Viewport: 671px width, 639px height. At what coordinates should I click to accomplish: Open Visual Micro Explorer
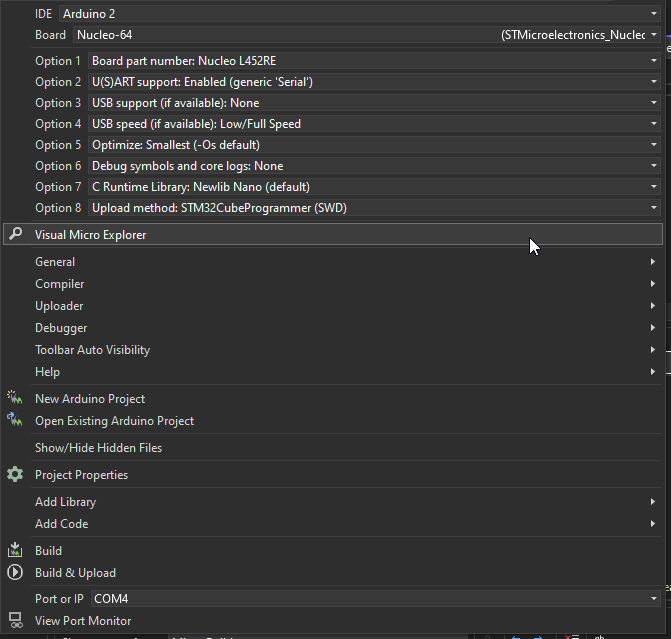(333, 235)
